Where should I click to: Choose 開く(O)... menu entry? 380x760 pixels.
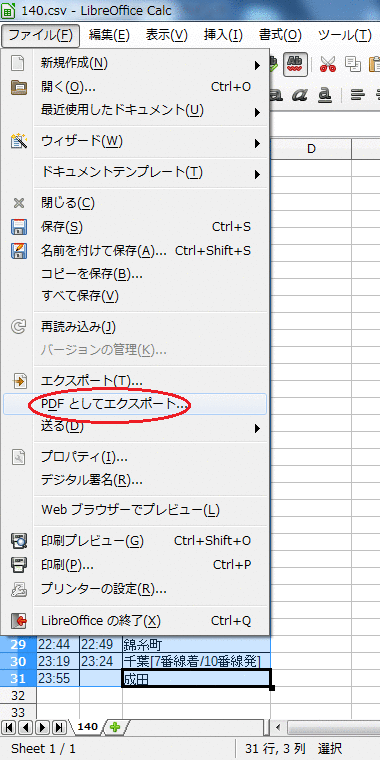pos(135,87)
